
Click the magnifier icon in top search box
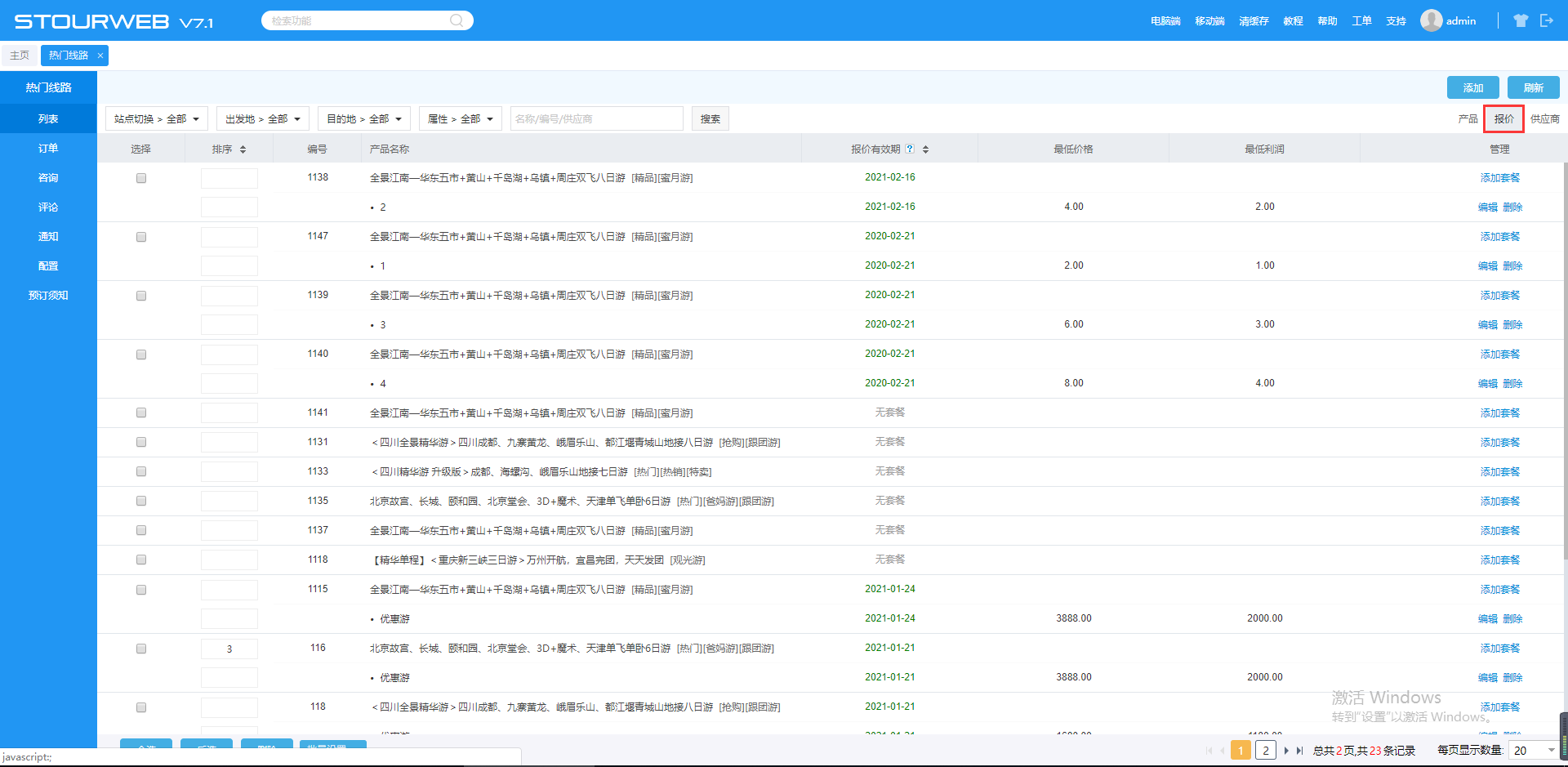pos(457,20)
